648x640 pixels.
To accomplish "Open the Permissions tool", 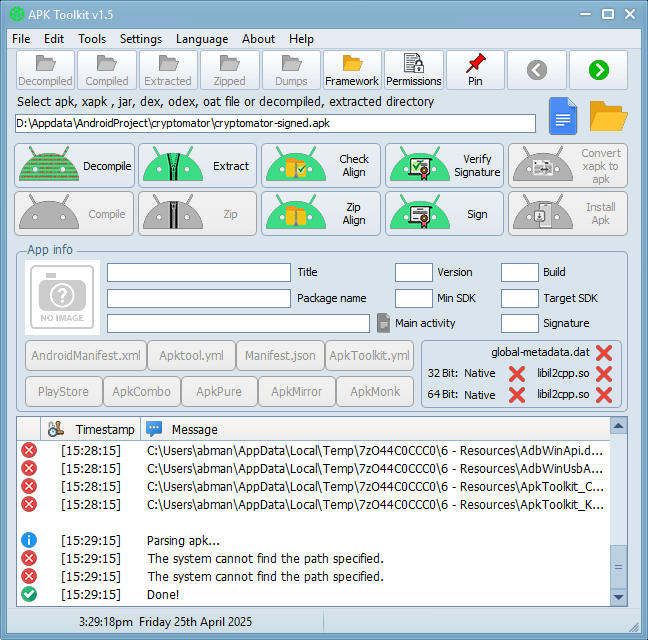I will click(x=414, y=70).
